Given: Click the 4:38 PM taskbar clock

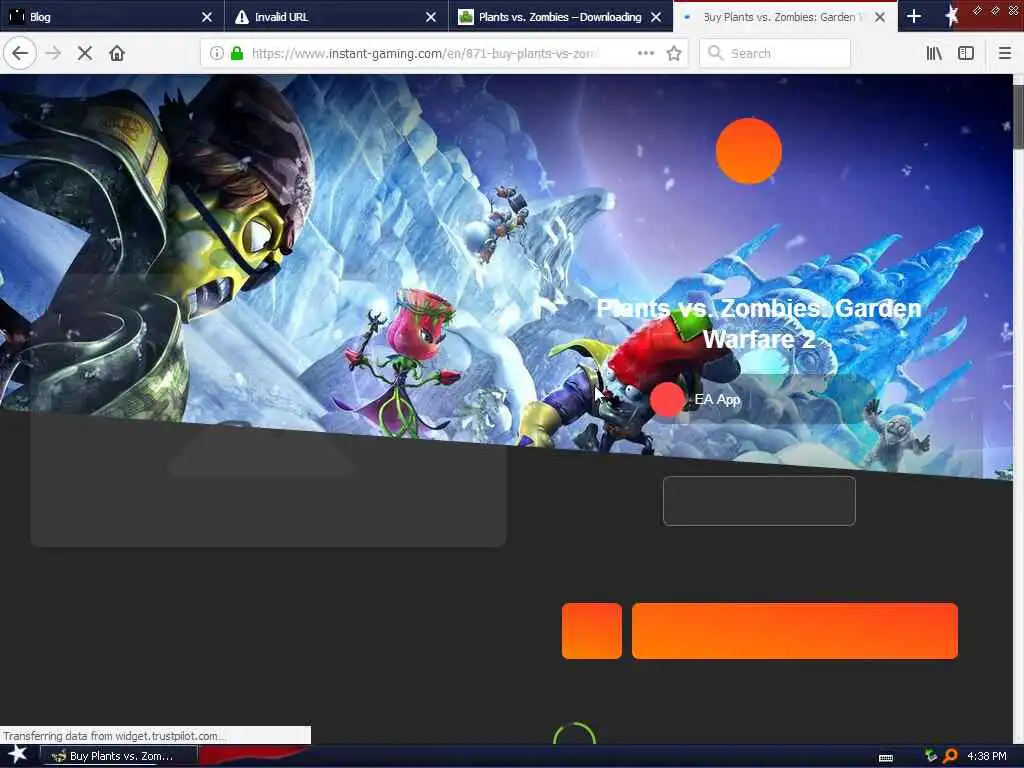Looking at the screenshot, I should [987, 756].
